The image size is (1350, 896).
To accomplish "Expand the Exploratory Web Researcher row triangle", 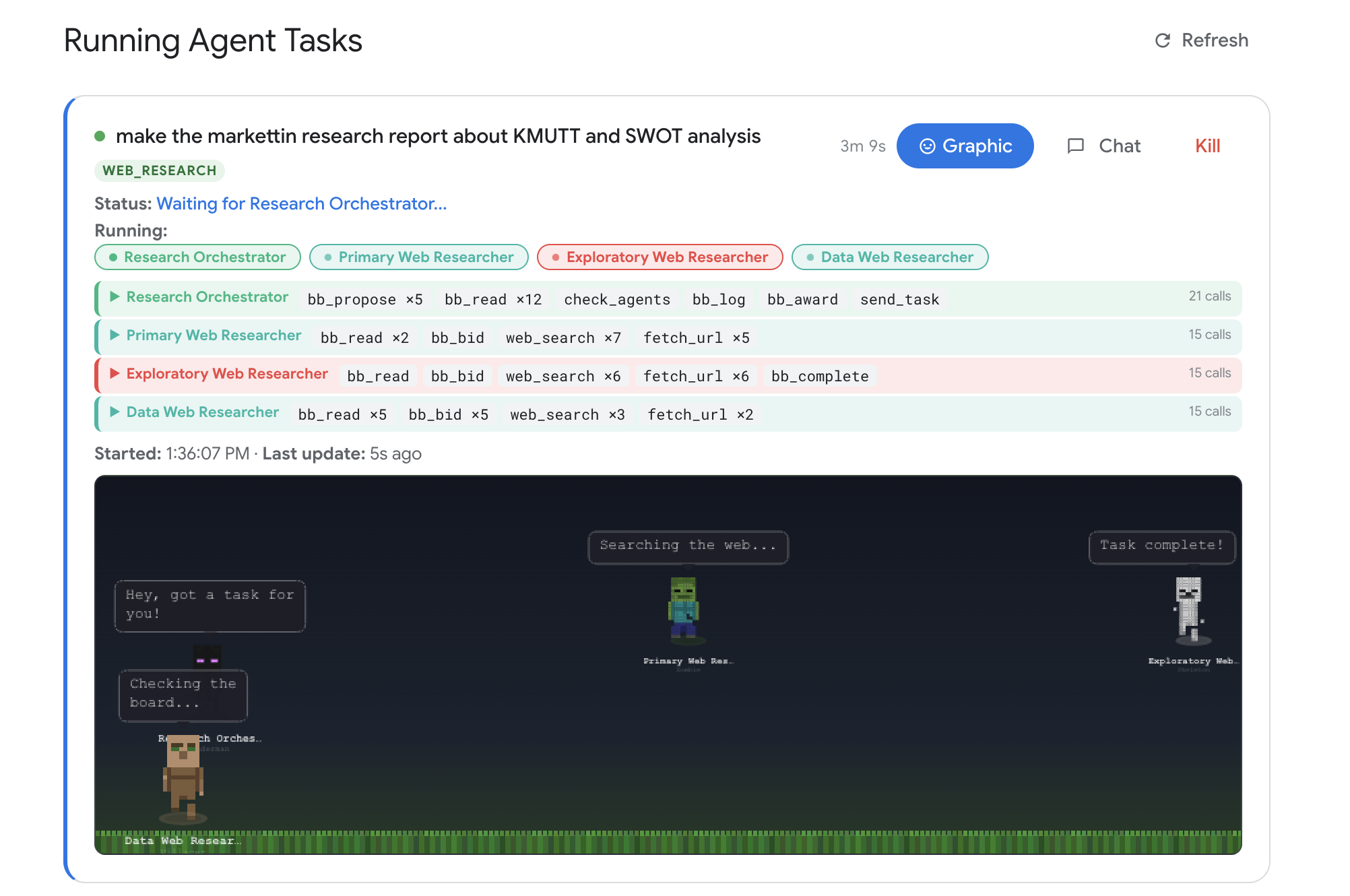I will coord(115,373).
